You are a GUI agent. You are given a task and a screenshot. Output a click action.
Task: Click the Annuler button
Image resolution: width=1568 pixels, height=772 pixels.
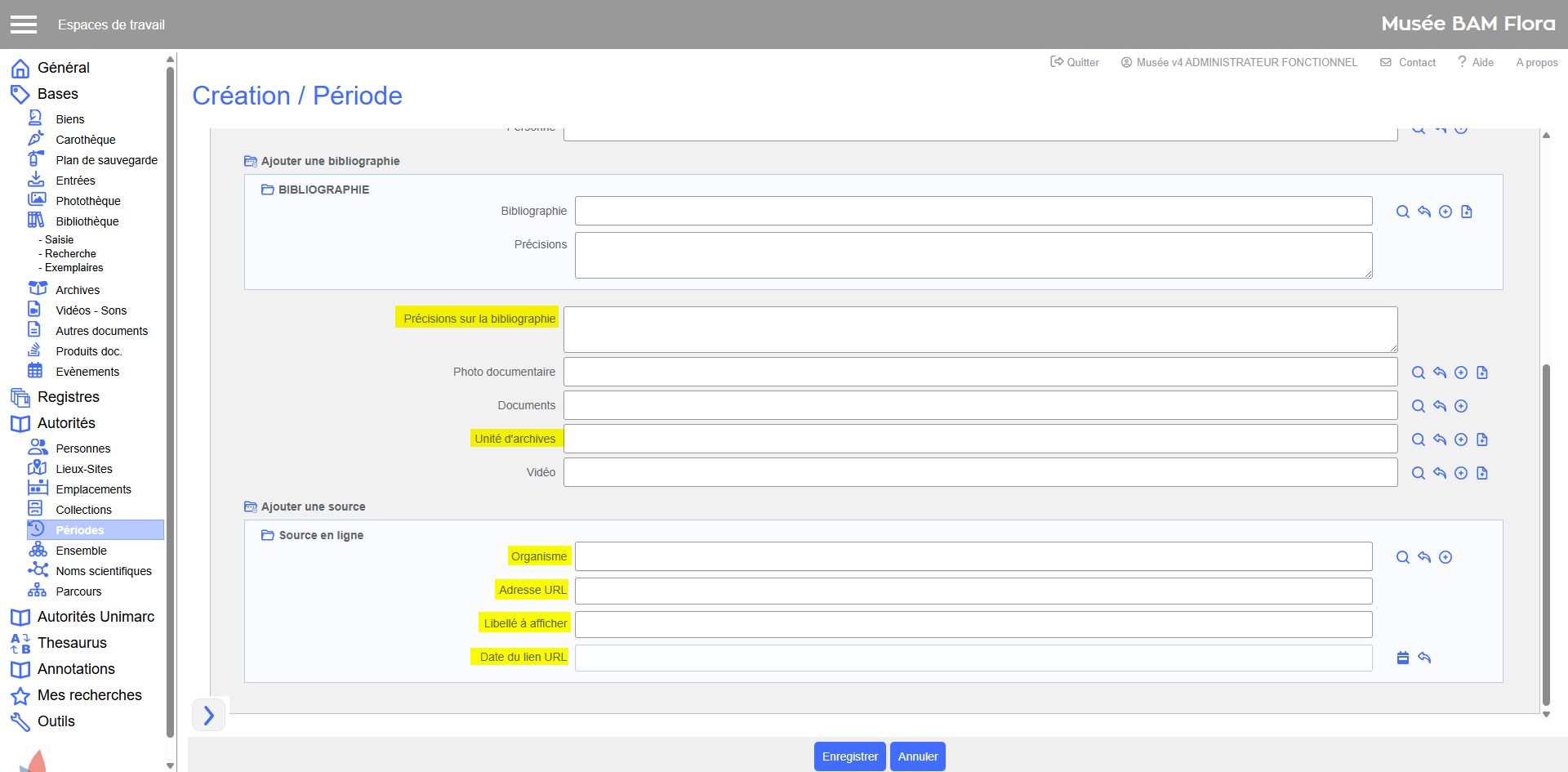tap(917, 756)
